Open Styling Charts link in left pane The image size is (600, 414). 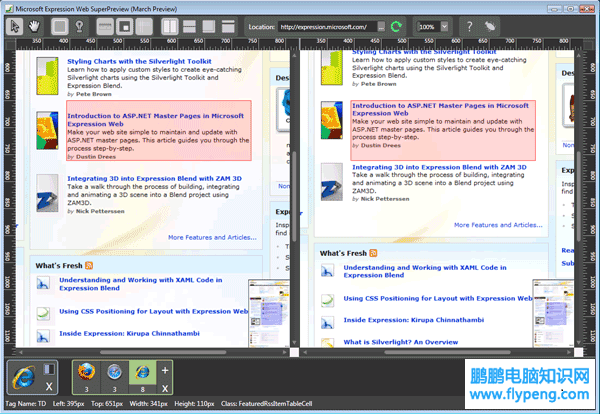(x=139, y=61)
